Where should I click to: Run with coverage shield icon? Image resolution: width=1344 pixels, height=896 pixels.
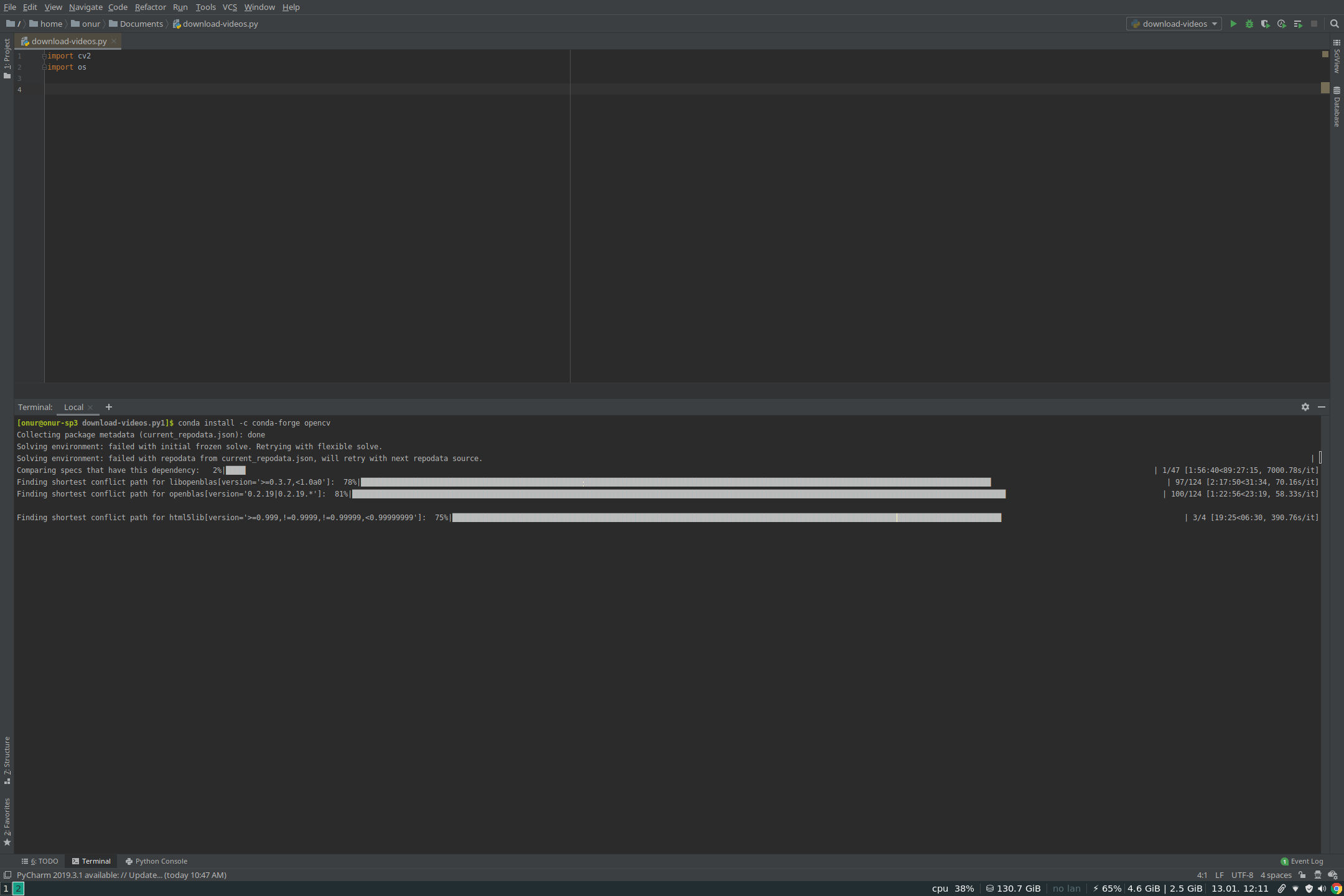1265,24
